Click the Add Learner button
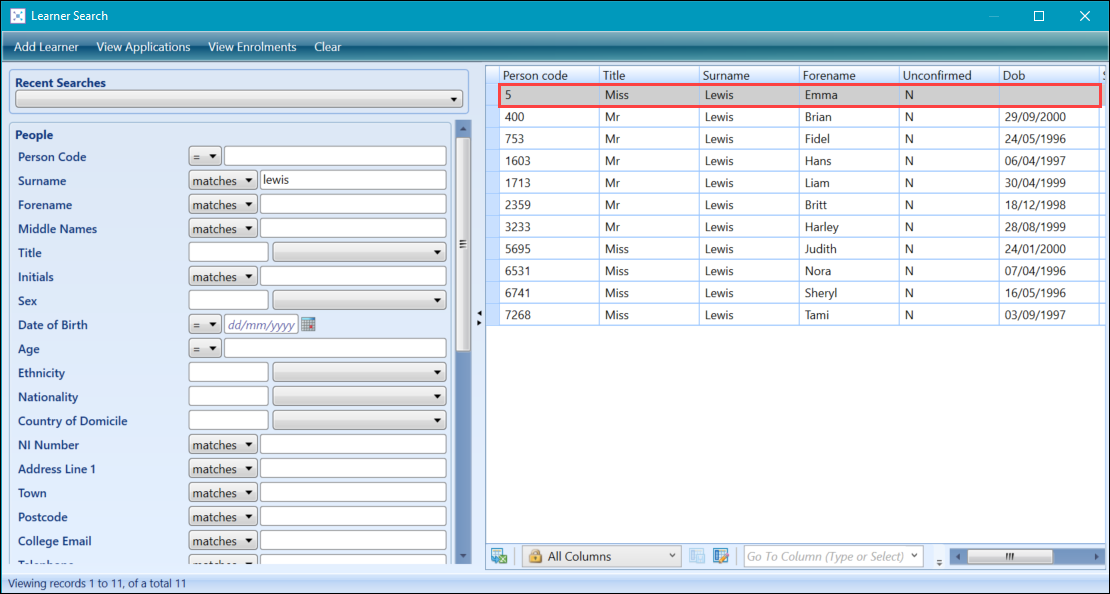Screen dimensions: 1110x594 pyautogui.click(x=46, y=46)
